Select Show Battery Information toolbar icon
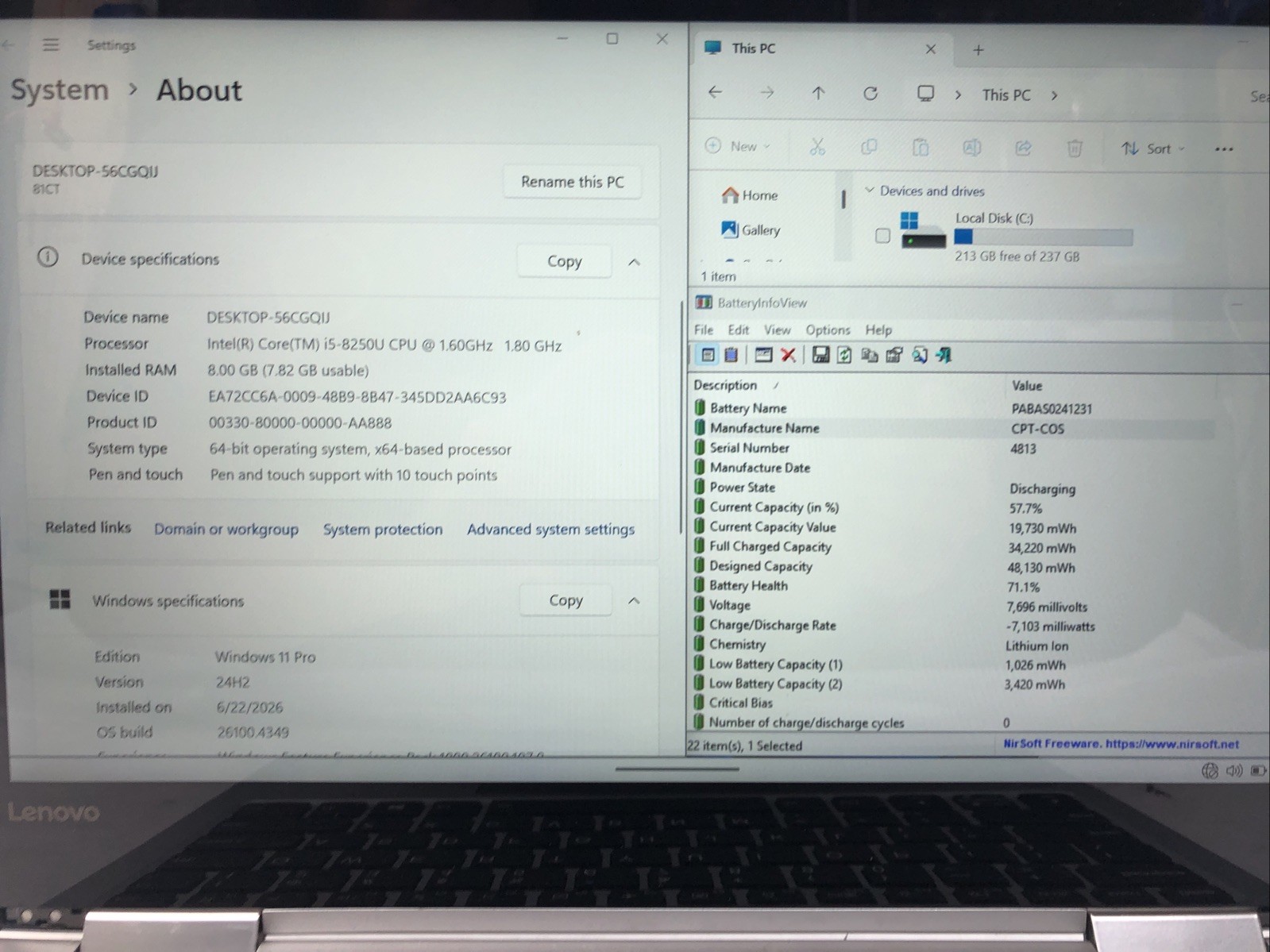The width and height of the screenshot is (1270, 952). point(708,355)
